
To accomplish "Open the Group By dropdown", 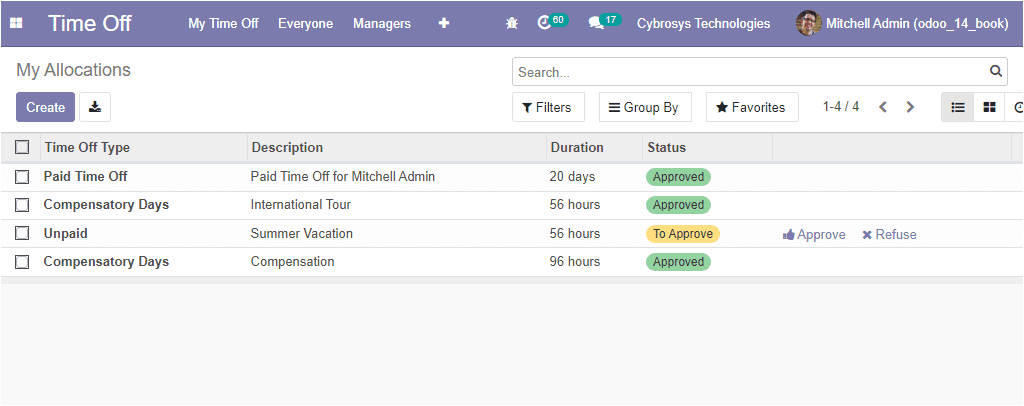I will (x=644, y=107).
